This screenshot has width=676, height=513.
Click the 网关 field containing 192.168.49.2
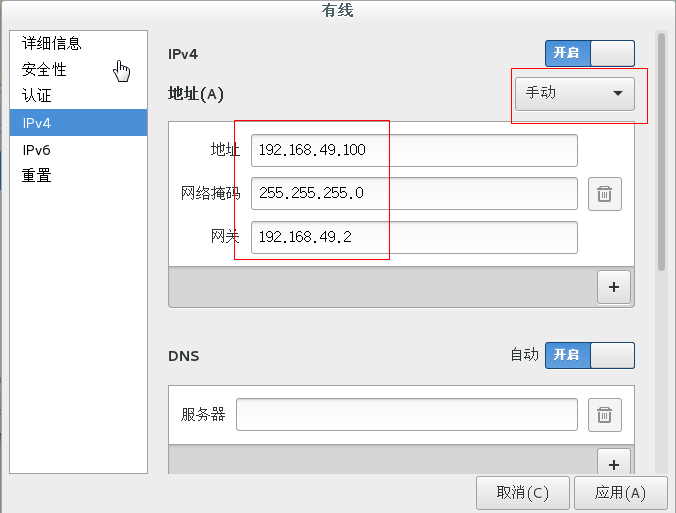[x=414, y=238]
